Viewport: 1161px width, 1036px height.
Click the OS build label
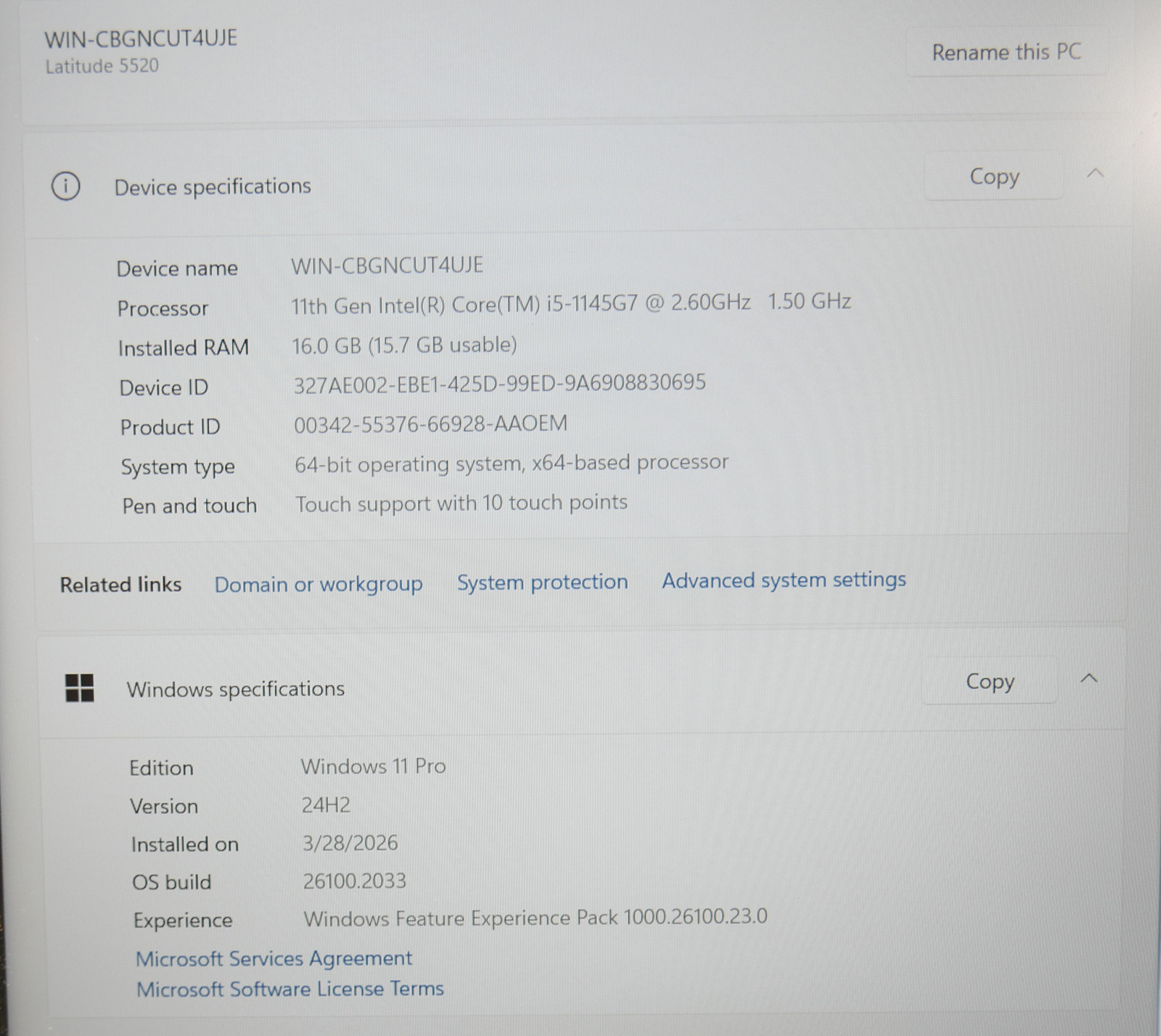(171, 882)
